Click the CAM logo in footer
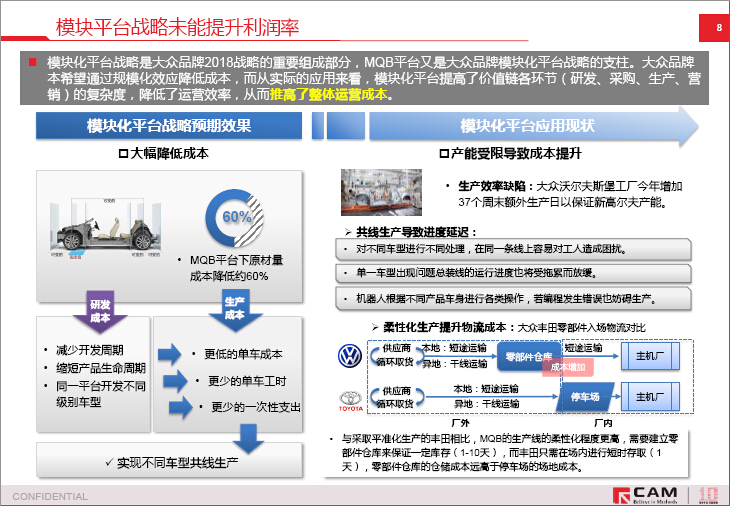 pyautogui.click(x=646, y=495)
